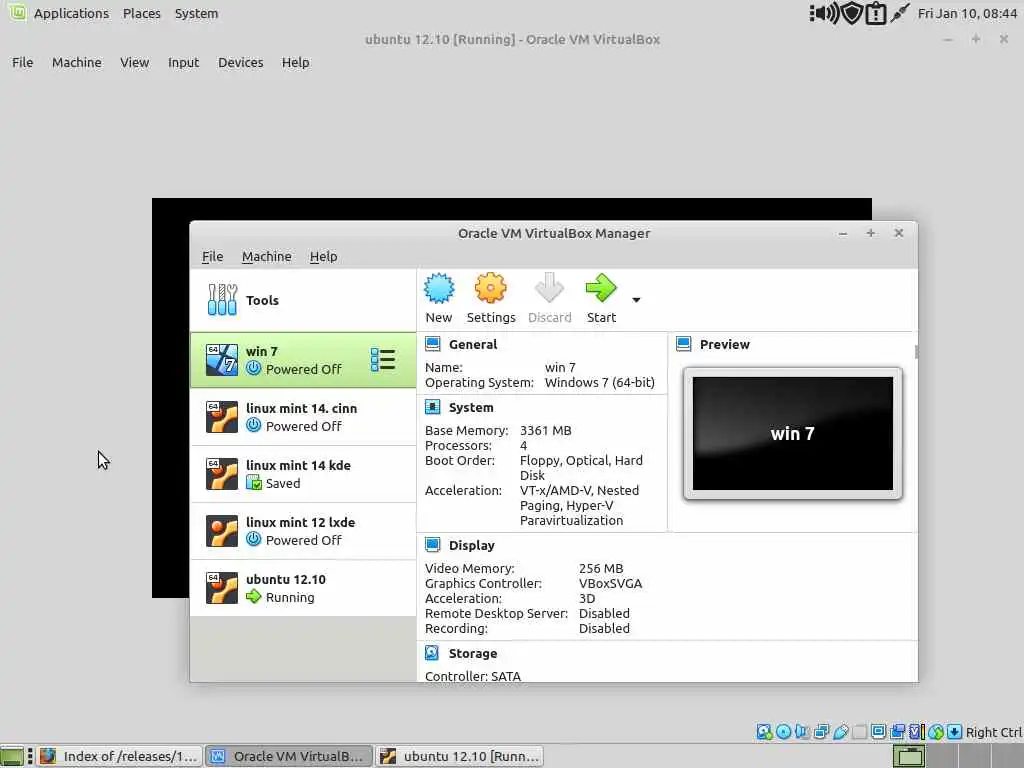Click the Storage section disk icon
Viewport: 1024px width, 768px height.
(x=432, y=653)
